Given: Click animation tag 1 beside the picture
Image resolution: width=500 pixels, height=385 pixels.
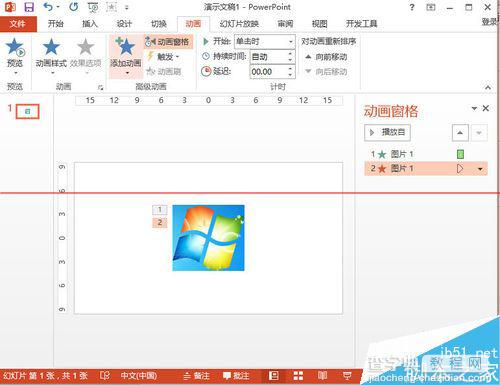Looking at the screenshot, I should 160,209.
